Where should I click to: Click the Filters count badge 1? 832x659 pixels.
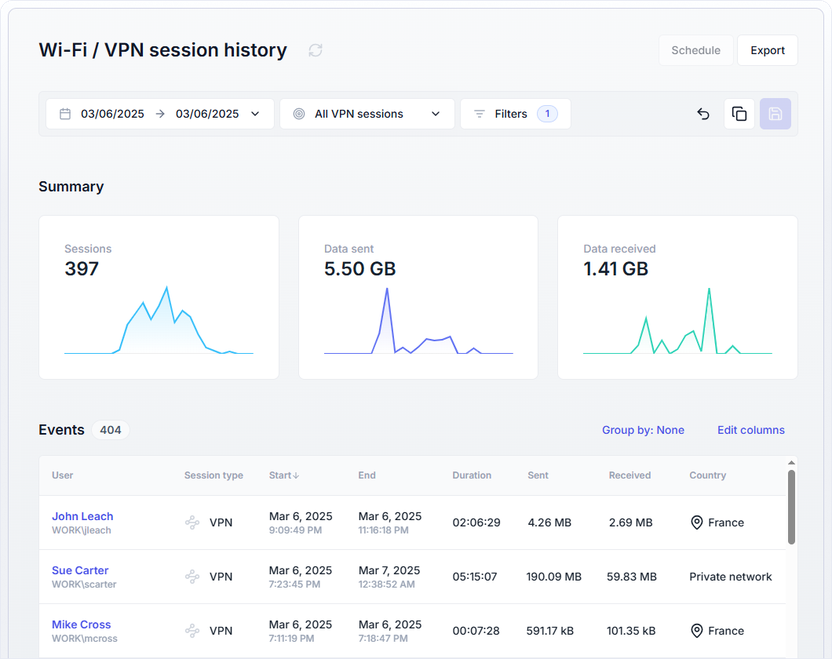click(547, 114)
